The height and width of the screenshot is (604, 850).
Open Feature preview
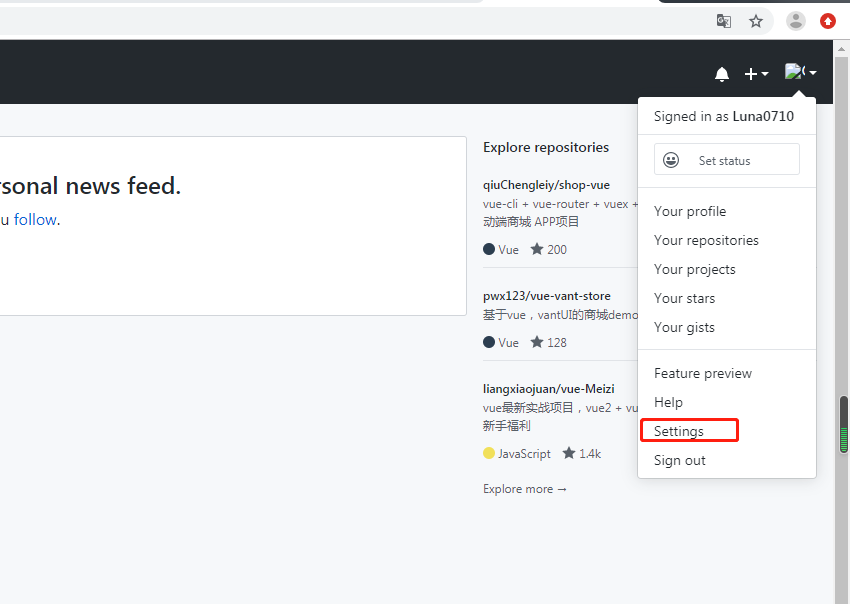[x=703, y=374]
